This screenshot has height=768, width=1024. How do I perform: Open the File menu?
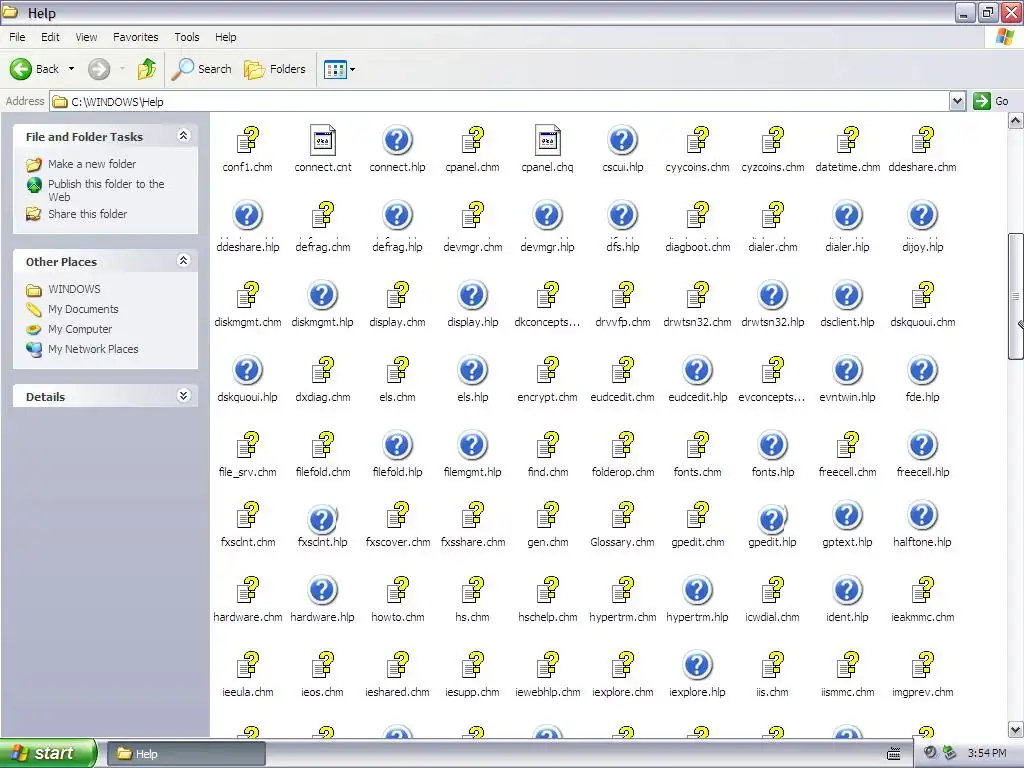click(18, 37)
